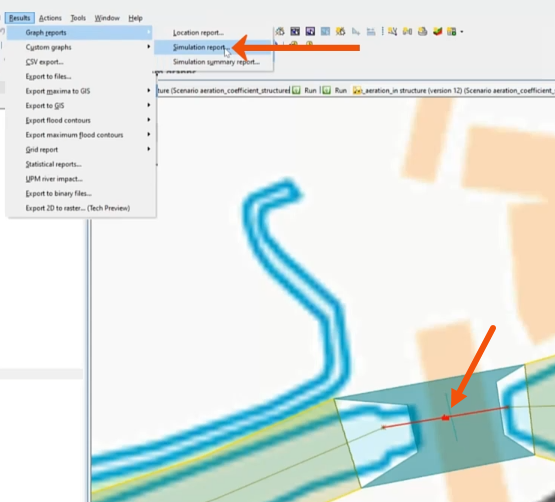Expand the Graph reports submenu arrow
Image resolution: width=555 pixels, height=502 pixels.
tap(149, 32)
